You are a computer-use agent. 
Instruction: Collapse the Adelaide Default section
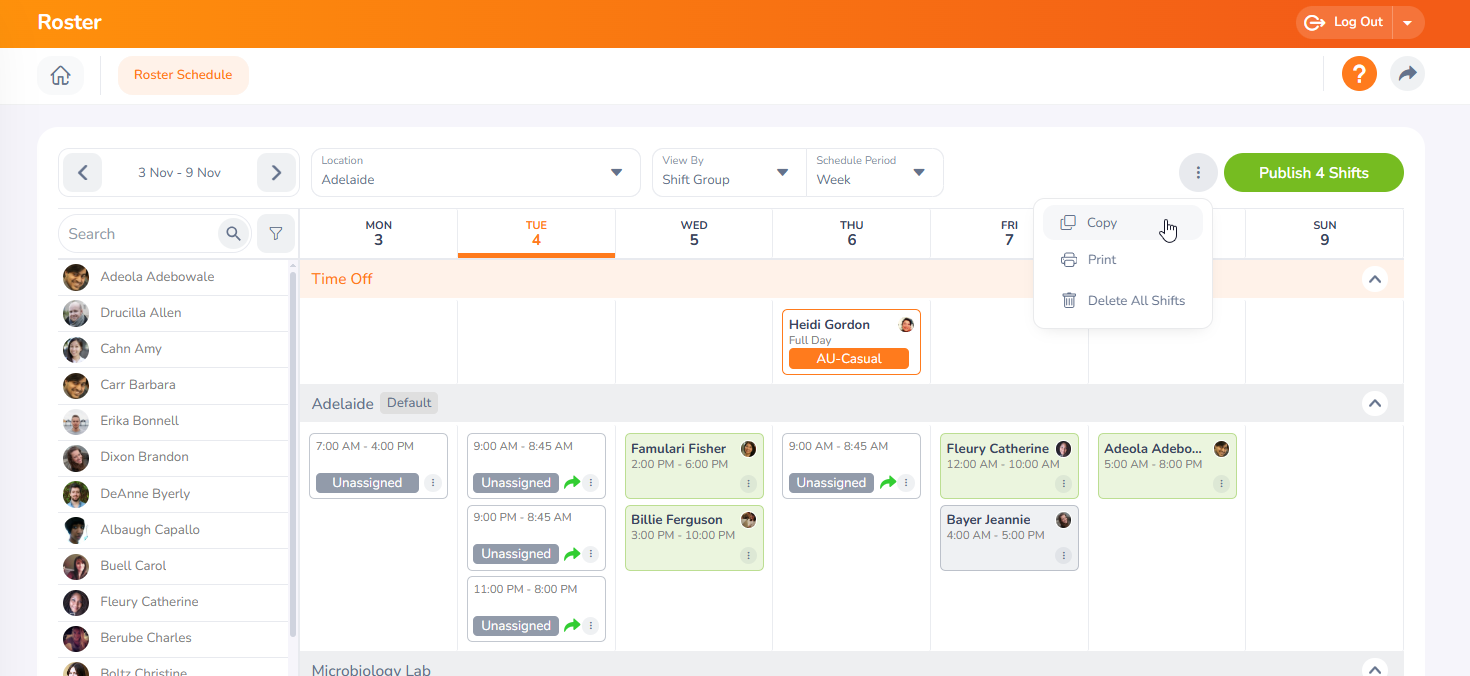coord(1375,403)
